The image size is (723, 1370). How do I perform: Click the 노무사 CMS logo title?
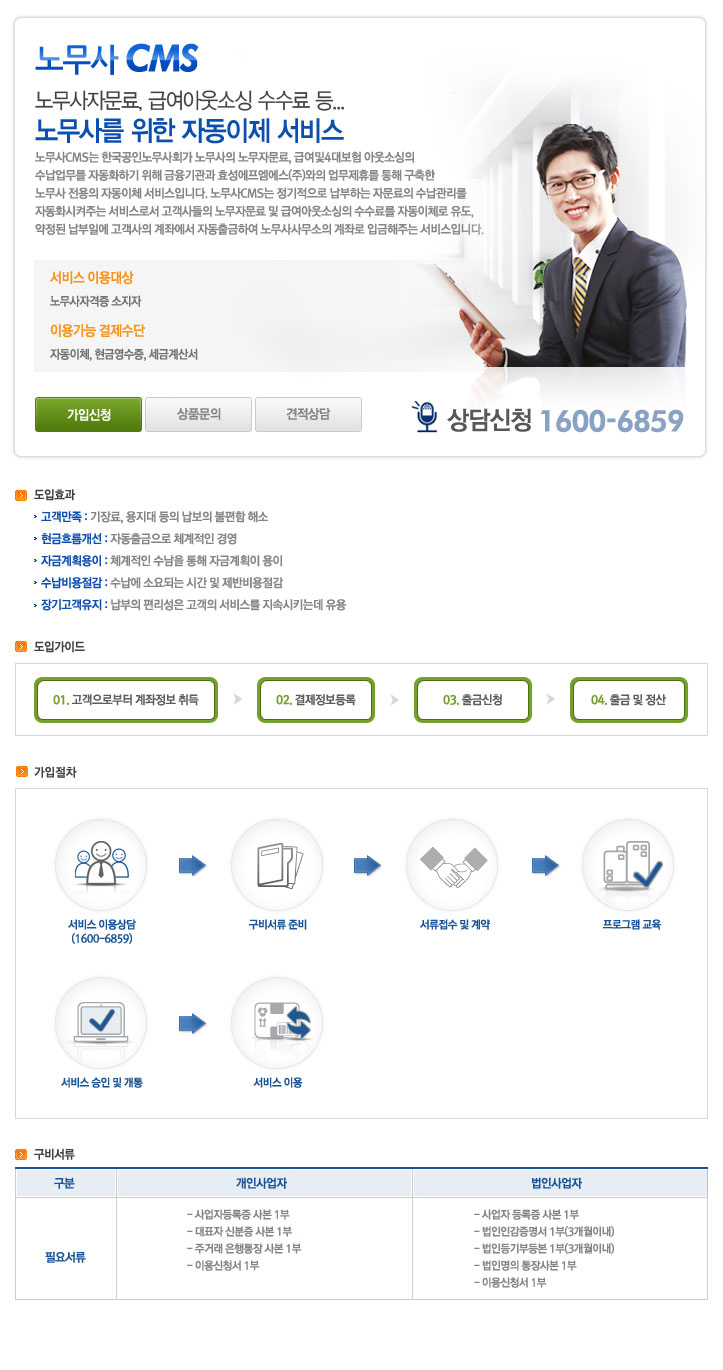click(116, 58)
